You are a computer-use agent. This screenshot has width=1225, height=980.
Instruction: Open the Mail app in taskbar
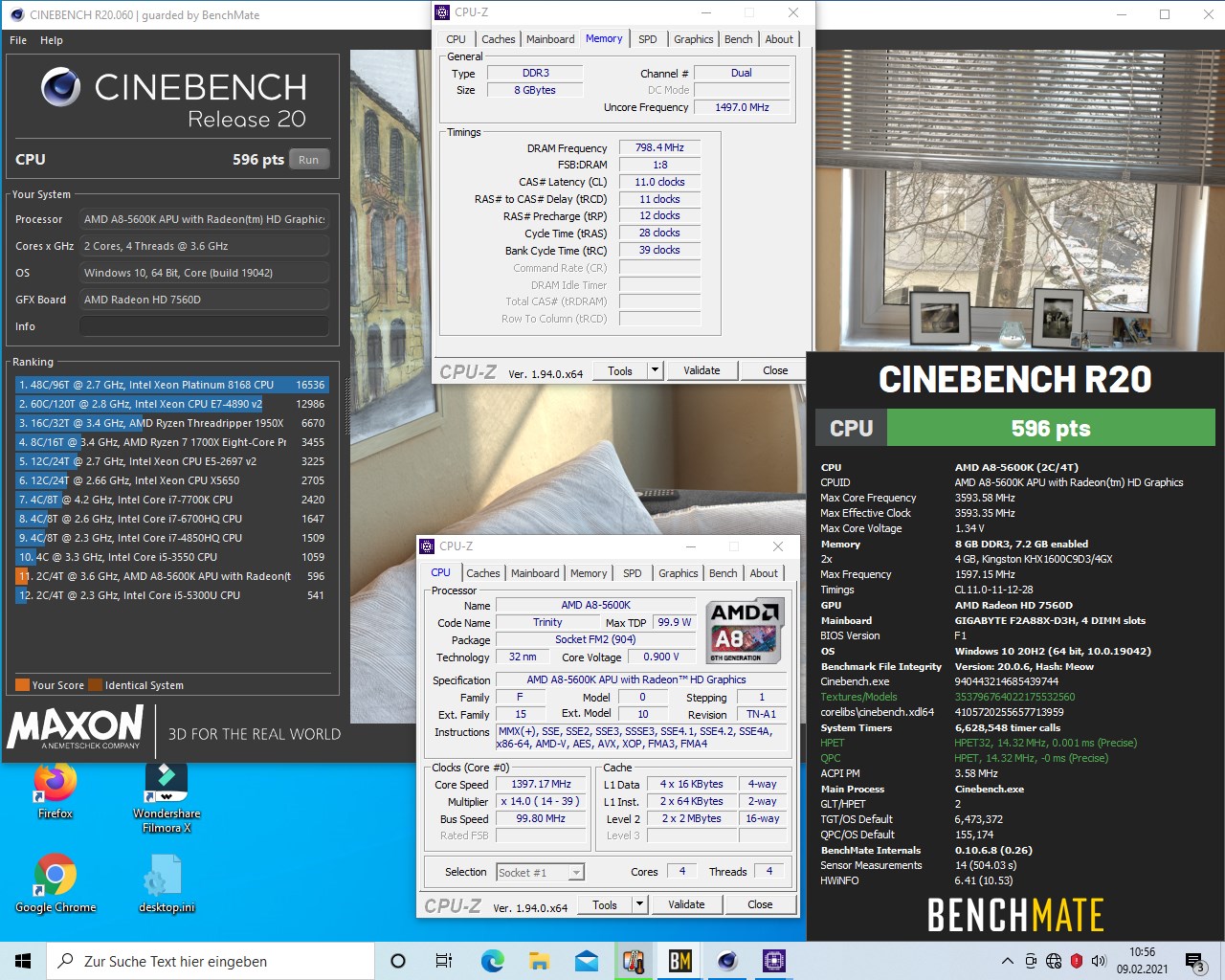[586, 961]
